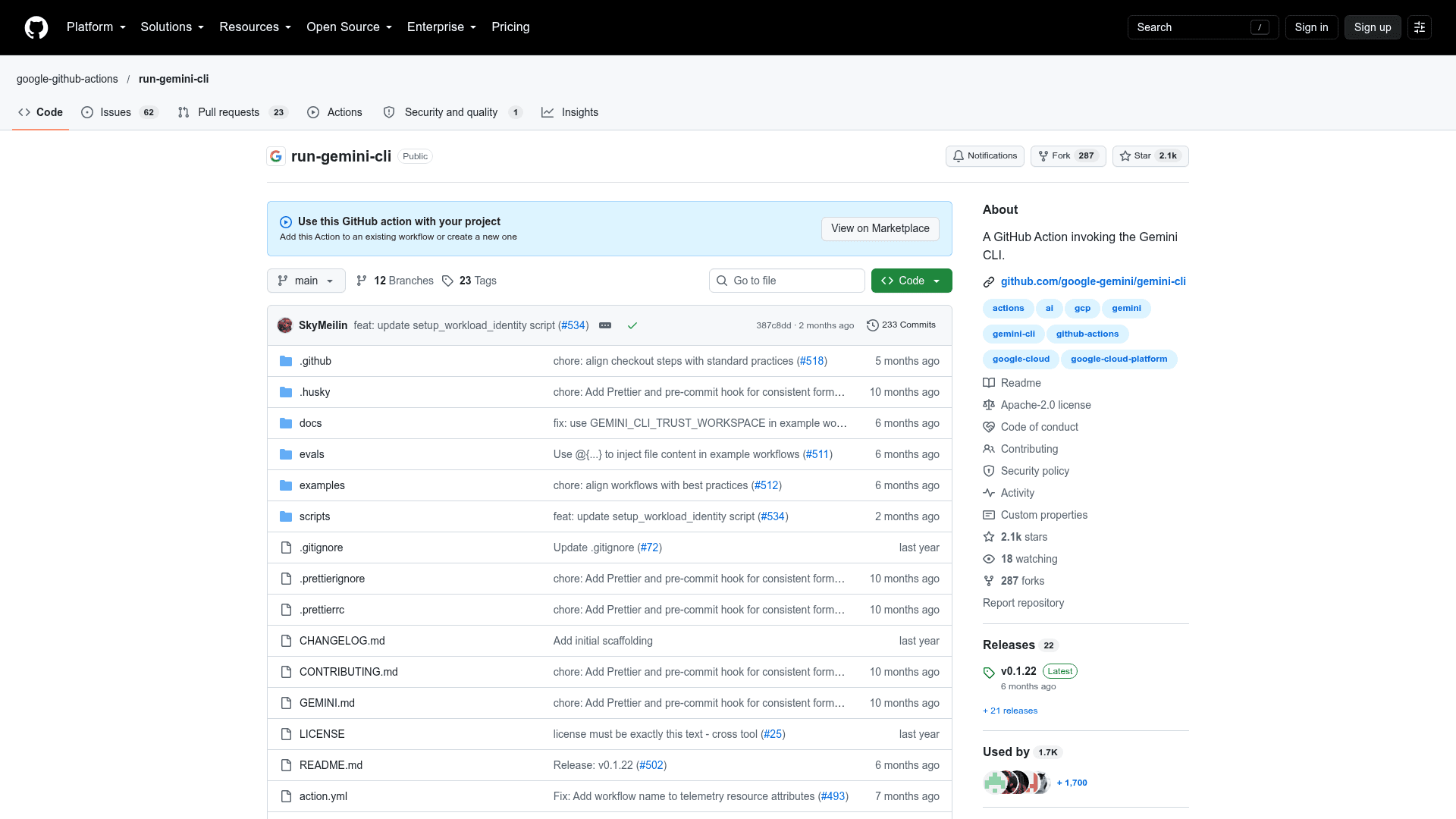Click View on Marketplace button
Viewport: 1456px width, 819px height.
(x=880, y=229)
